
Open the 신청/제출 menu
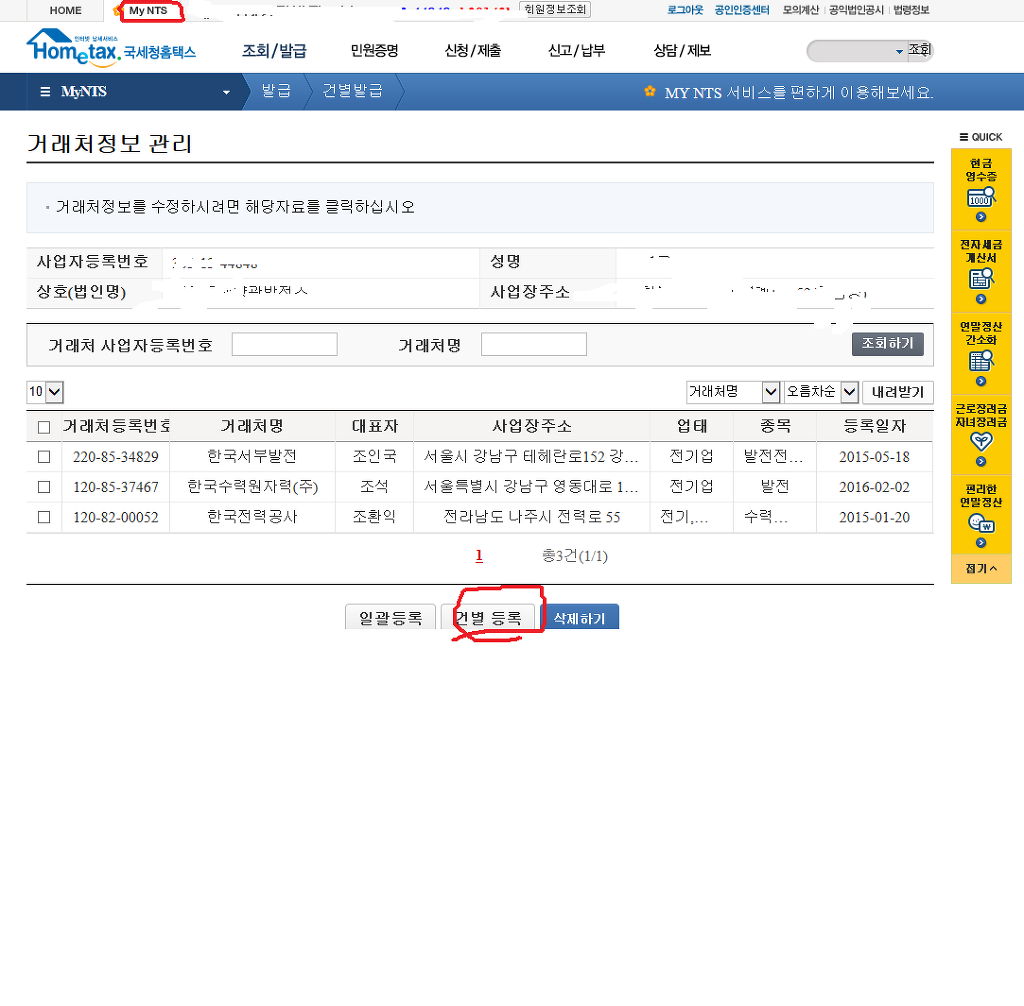coord(473,50)
